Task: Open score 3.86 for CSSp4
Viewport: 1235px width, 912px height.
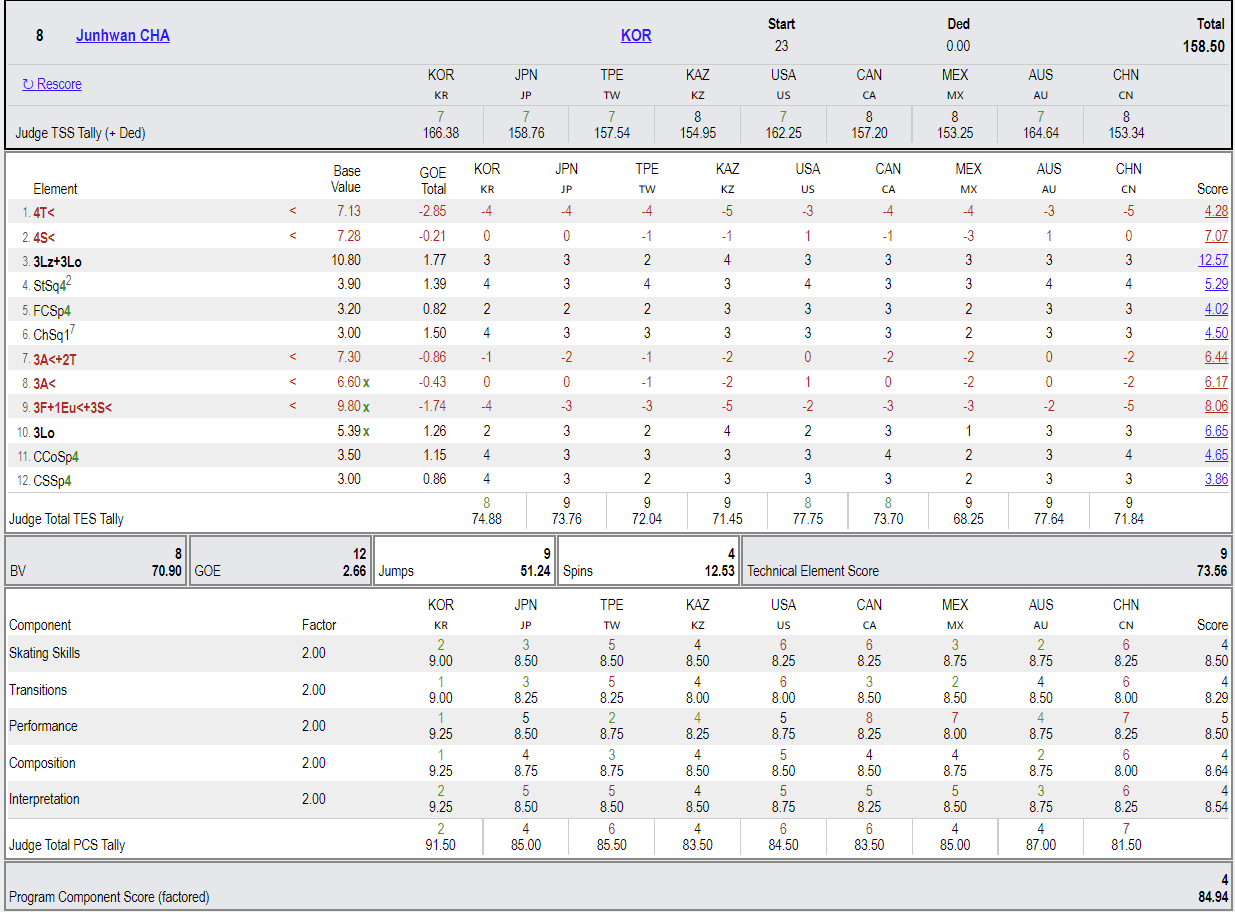Action: tap(1216, 479)
